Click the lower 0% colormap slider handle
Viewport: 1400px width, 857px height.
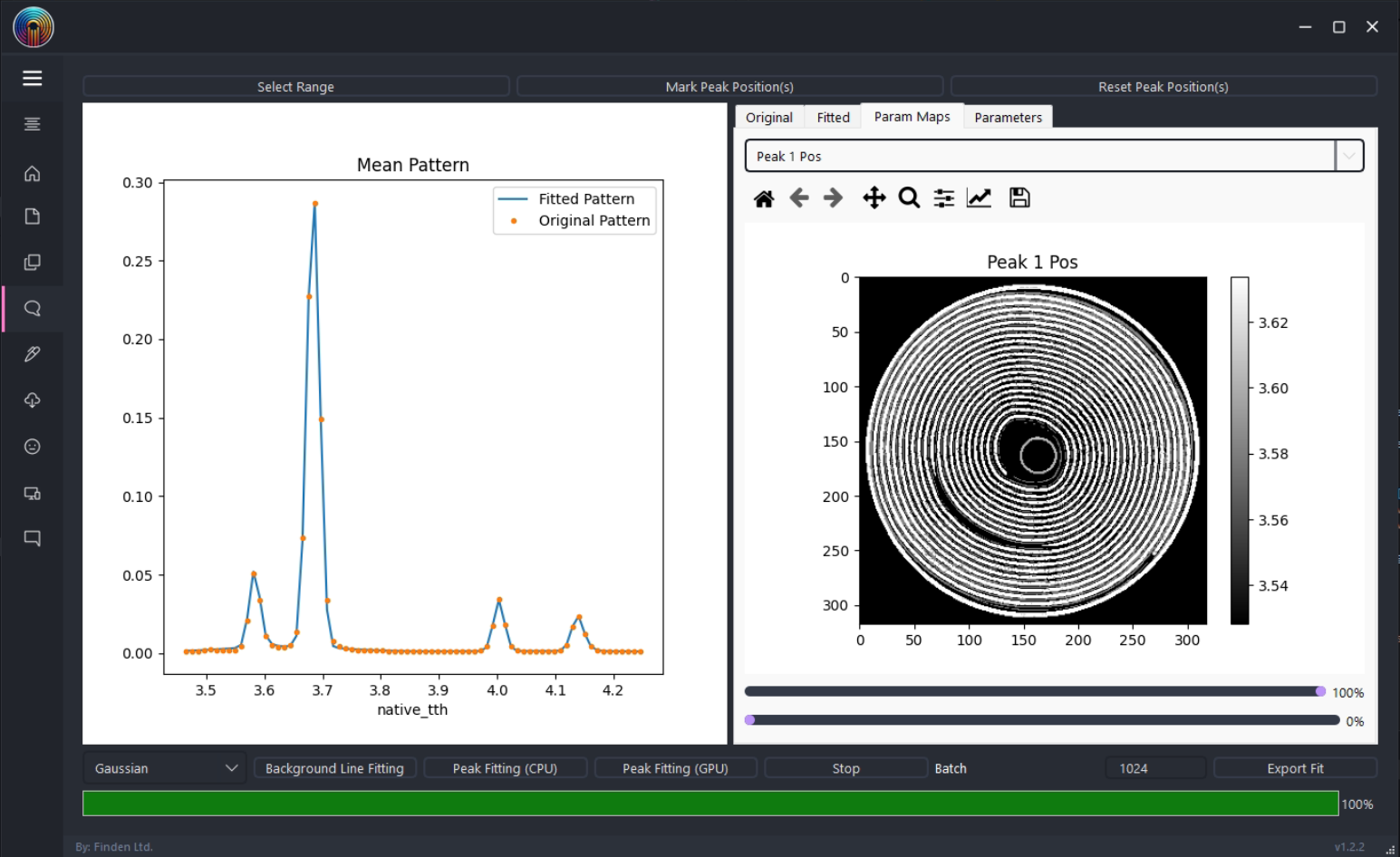click(749, 720)
